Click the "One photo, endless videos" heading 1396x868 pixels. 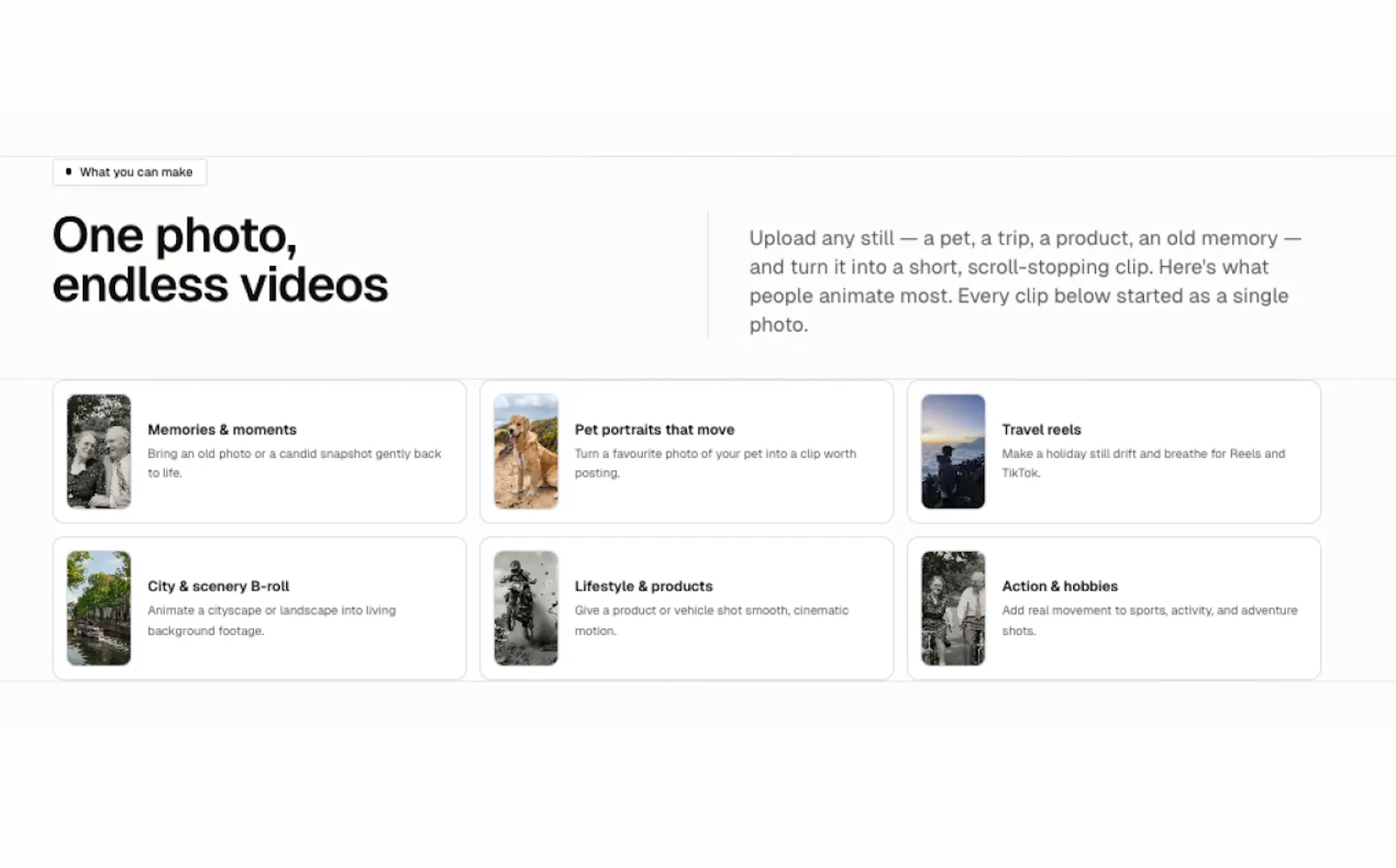[220, 260]
